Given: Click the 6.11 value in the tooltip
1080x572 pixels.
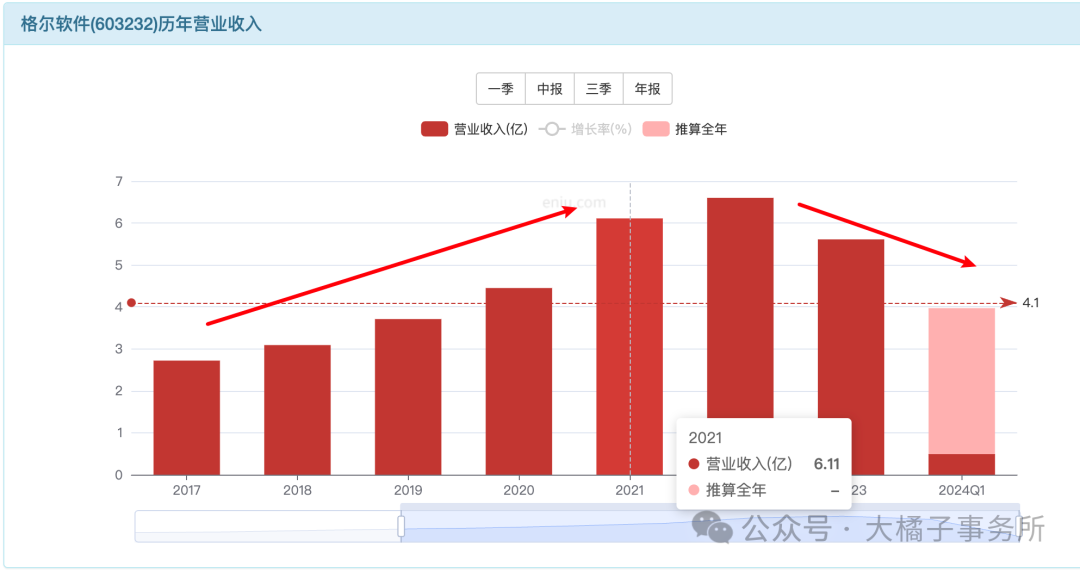Looking at the screenshot, I should click(x=827, y=464).
